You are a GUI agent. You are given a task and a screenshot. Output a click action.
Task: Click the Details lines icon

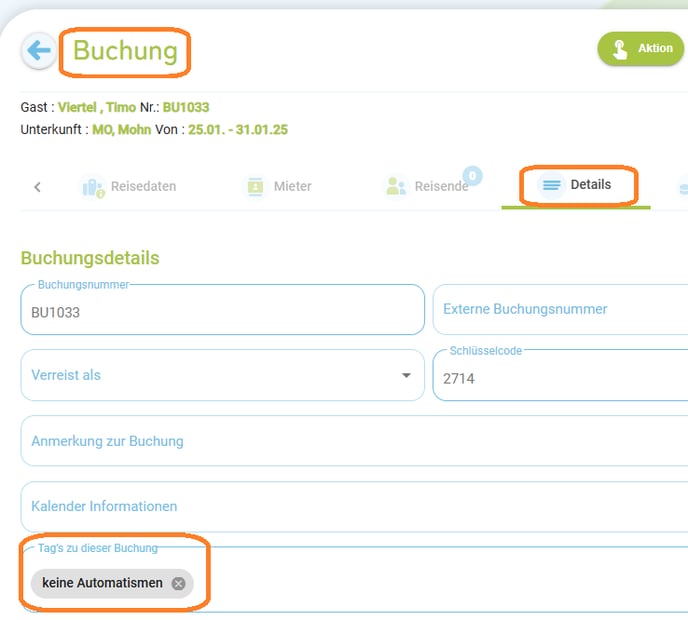point(552,185)
